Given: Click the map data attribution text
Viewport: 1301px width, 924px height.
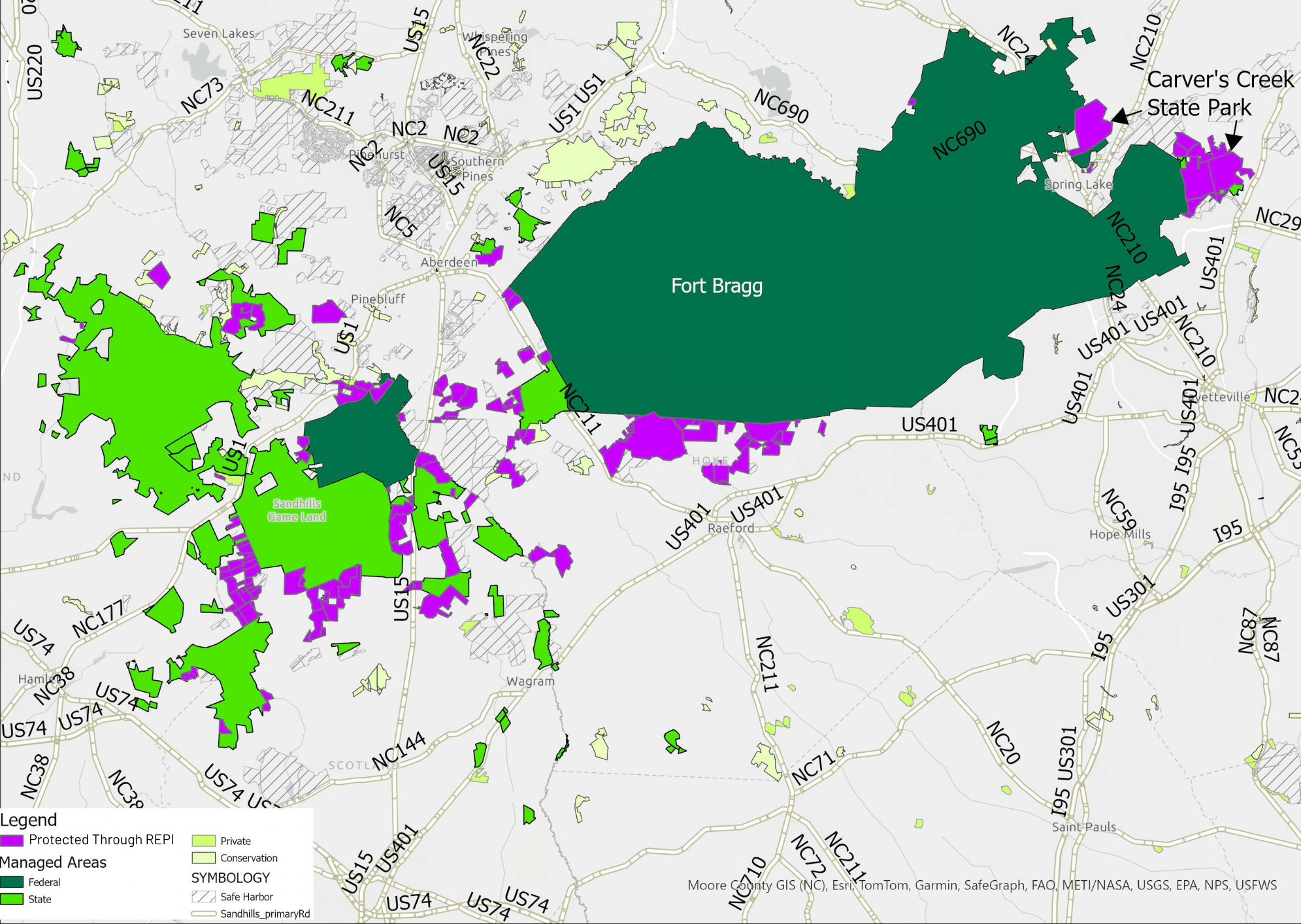Looking at the screenshot, I should click(x=982, y=885).
